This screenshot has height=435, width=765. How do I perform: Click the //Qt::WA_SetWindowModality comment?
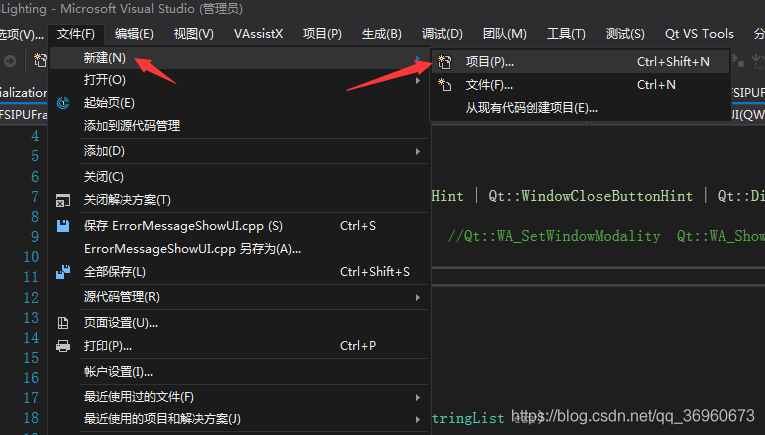554,237
